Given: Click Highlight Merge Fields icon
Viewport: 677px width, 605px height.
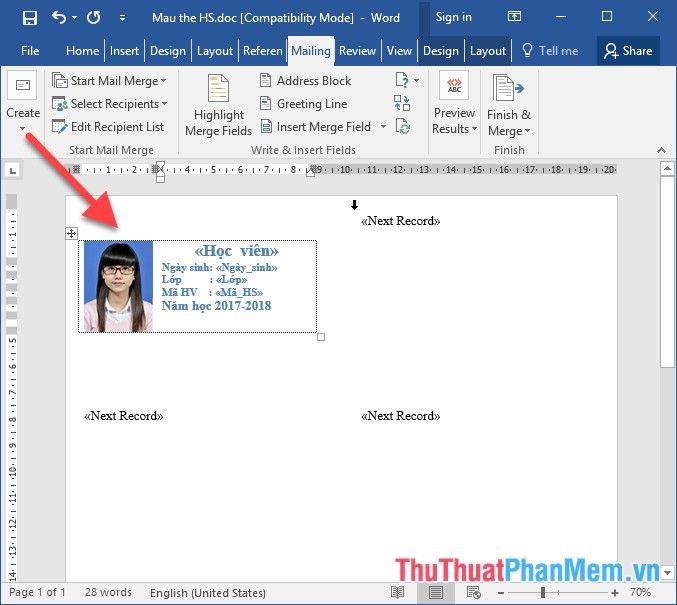Looking at the screenshot, I should [218, 107].
